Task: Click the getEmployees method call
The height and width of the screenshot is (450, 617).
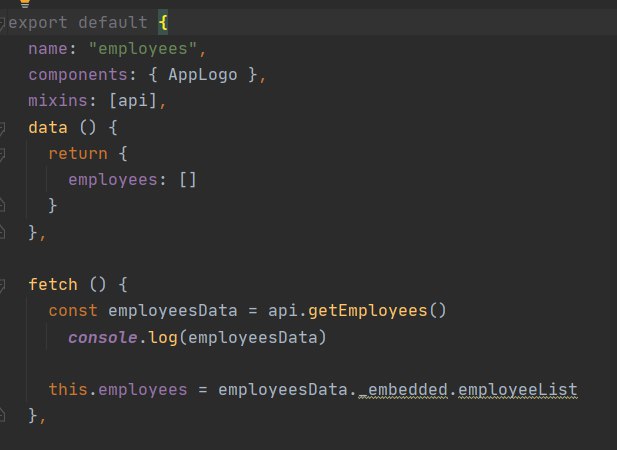Action: [x=368, y=311]
